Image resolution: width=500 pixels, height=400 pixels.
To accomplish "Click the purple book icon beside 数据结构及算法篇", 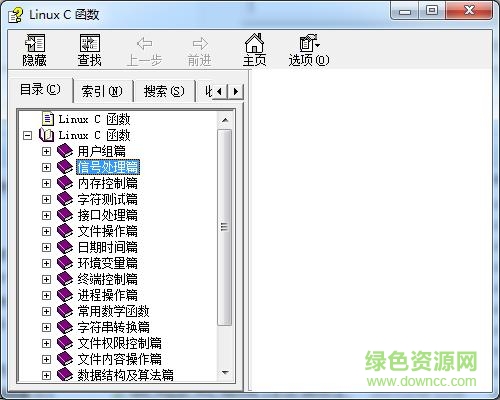I will click(65, 375).
